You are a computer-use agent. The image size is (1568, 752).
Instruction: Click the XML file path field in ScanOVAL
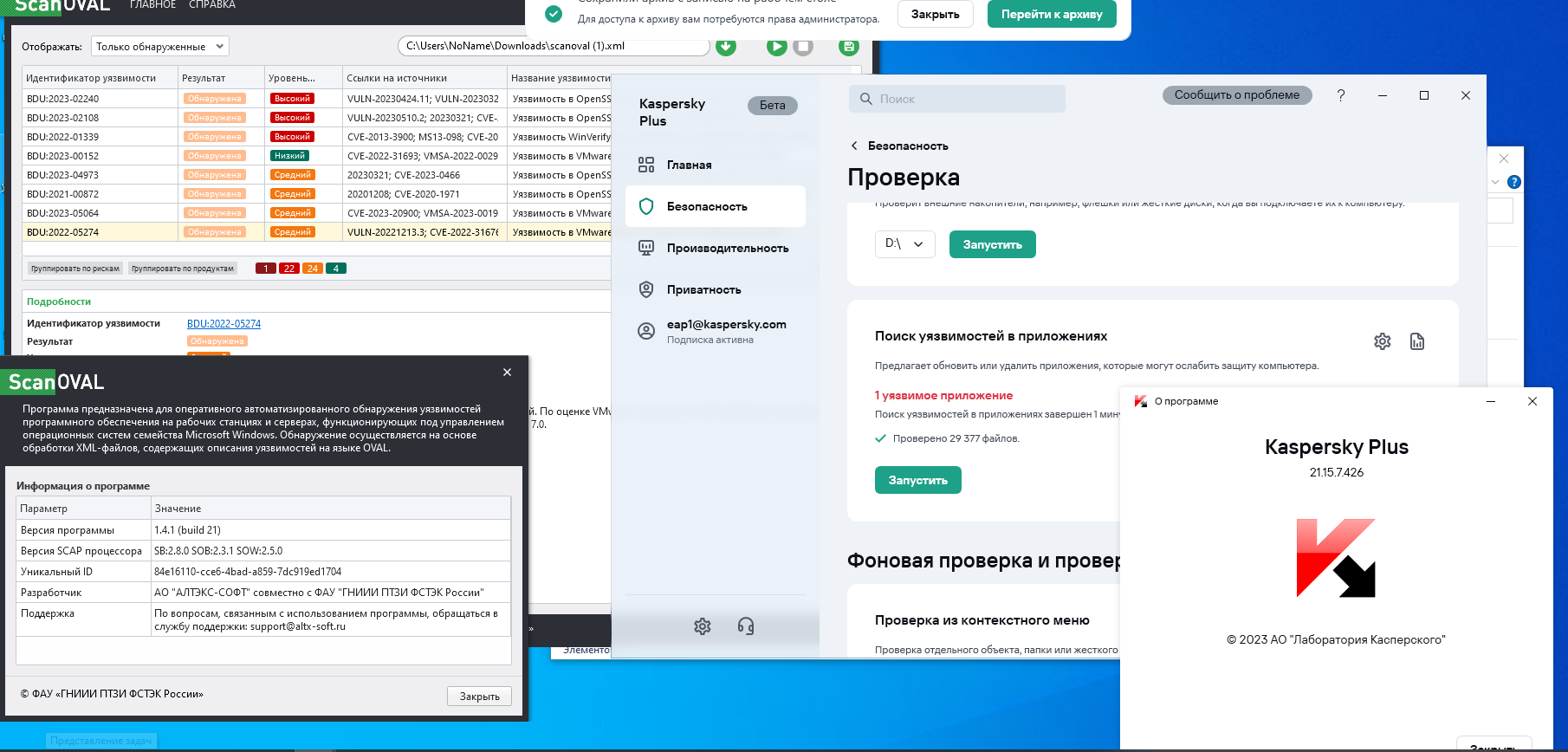554,47
